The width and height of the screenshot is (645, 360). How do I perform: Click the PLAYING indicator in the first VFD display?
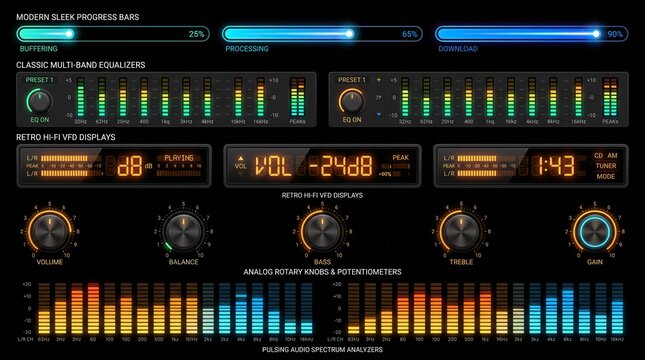(179, 158)
